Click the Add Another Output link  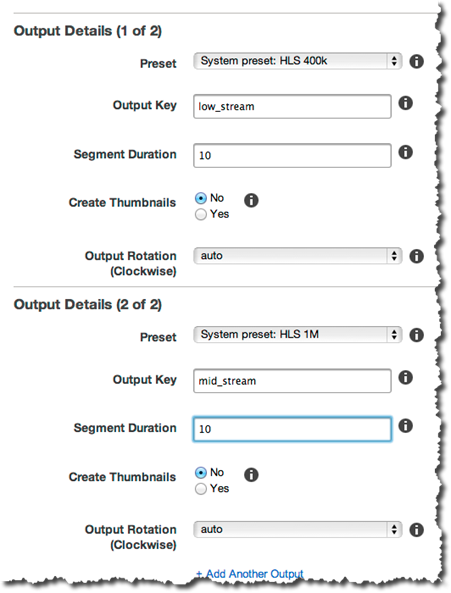250,574
